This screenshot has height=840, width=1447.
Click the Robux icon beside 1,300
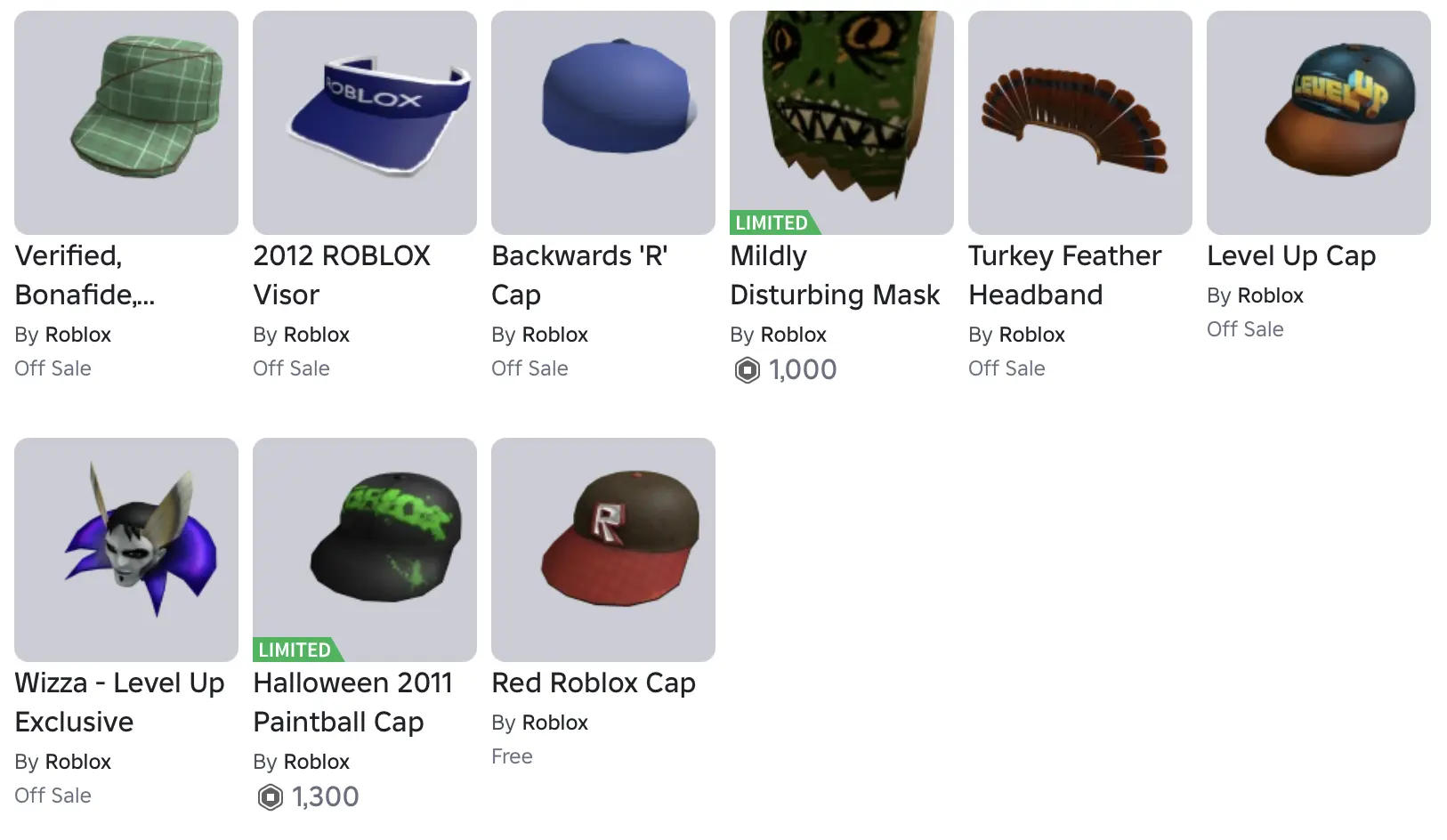pos(271,796)
